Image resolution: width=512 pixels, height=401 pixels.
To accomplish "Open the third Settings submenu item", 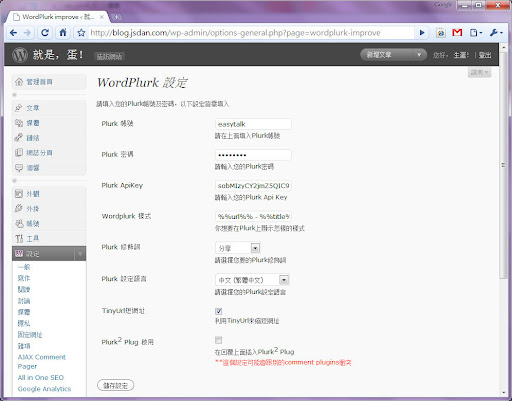I will point(24,289).
